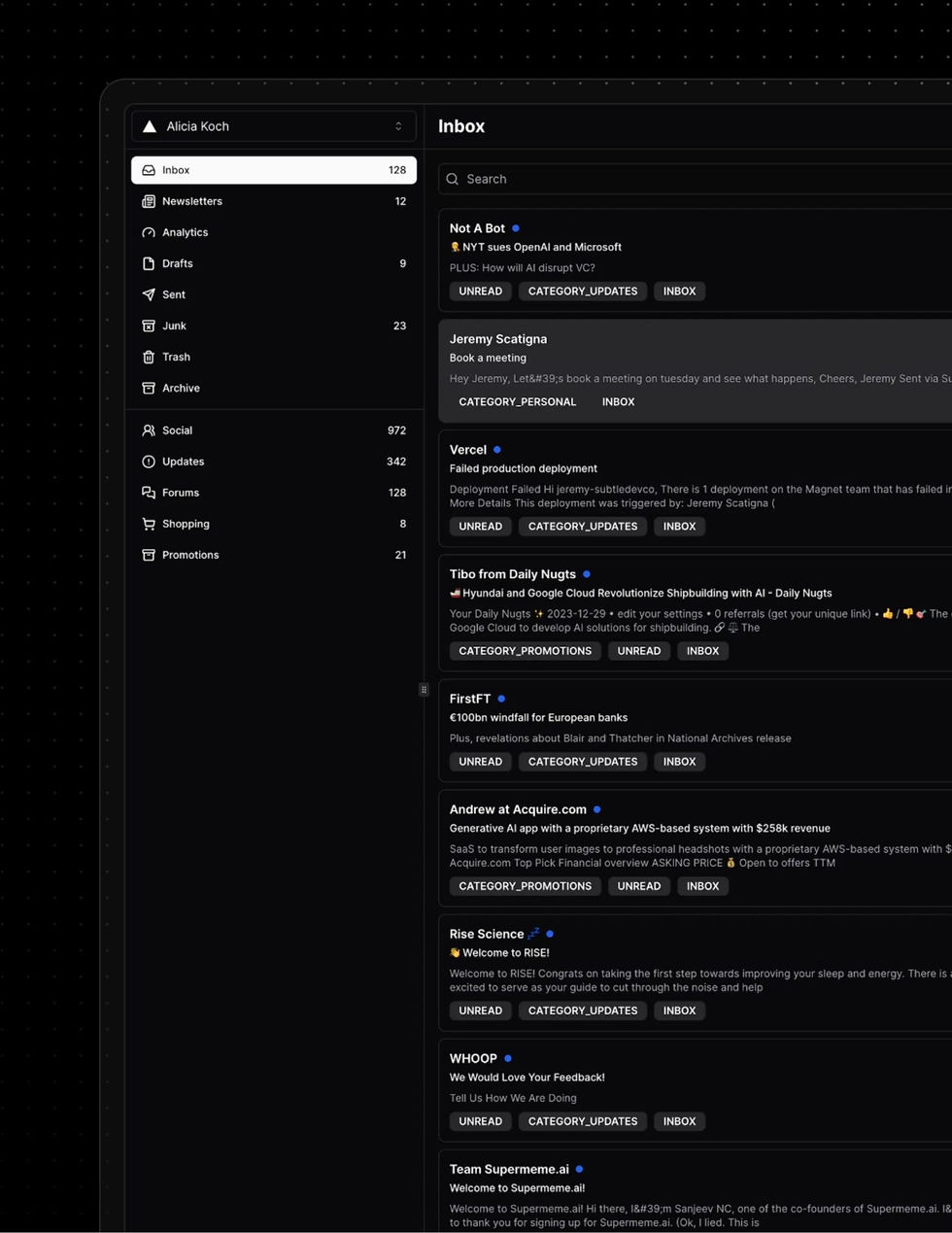Click the triangle logo beside Alicia Koch
Image resolution: width=952 pixels, height=1233 pixels.
point(150,126)
